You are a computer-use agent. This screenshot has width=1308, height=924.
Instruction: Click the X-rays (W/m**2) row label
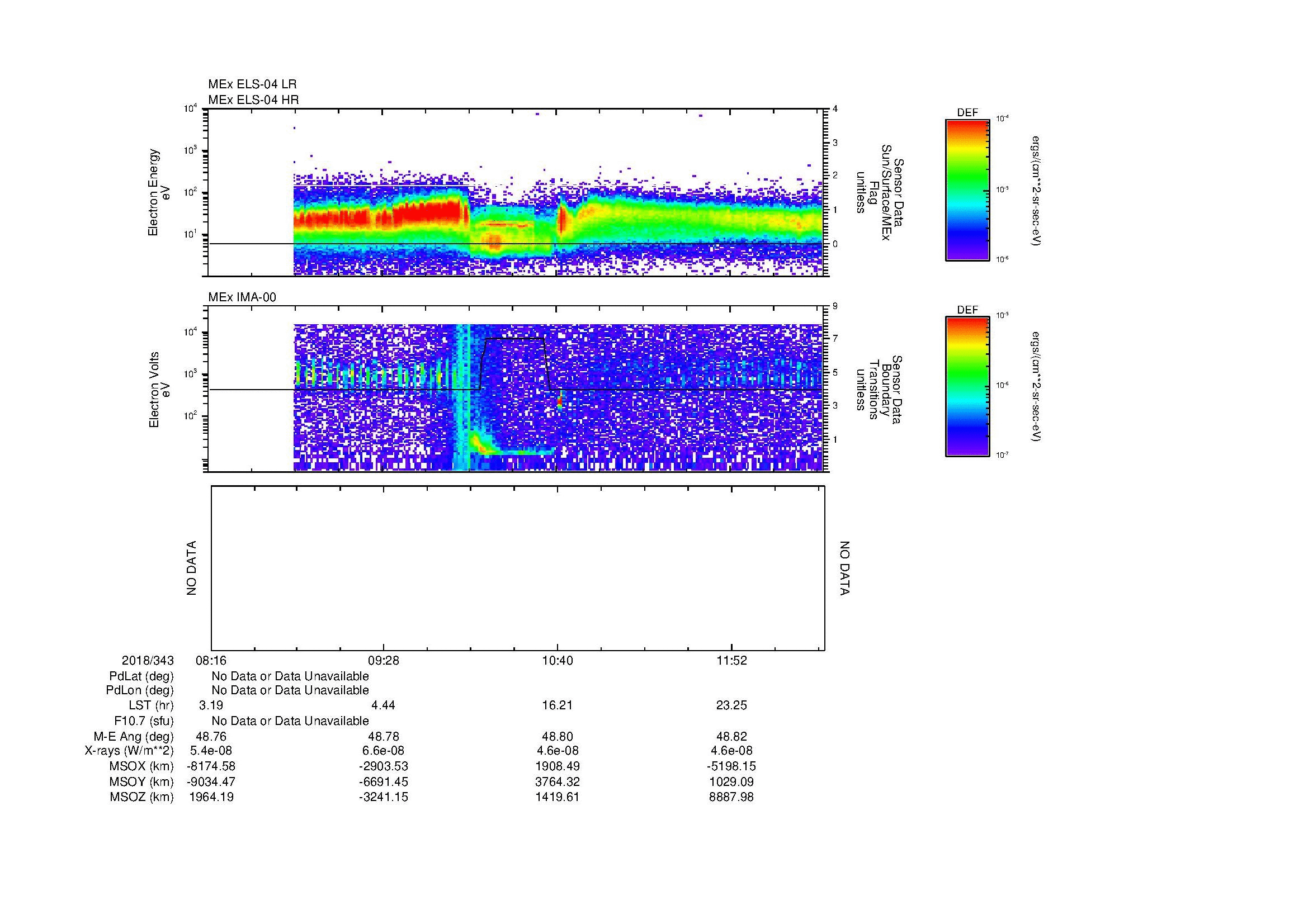129,751
